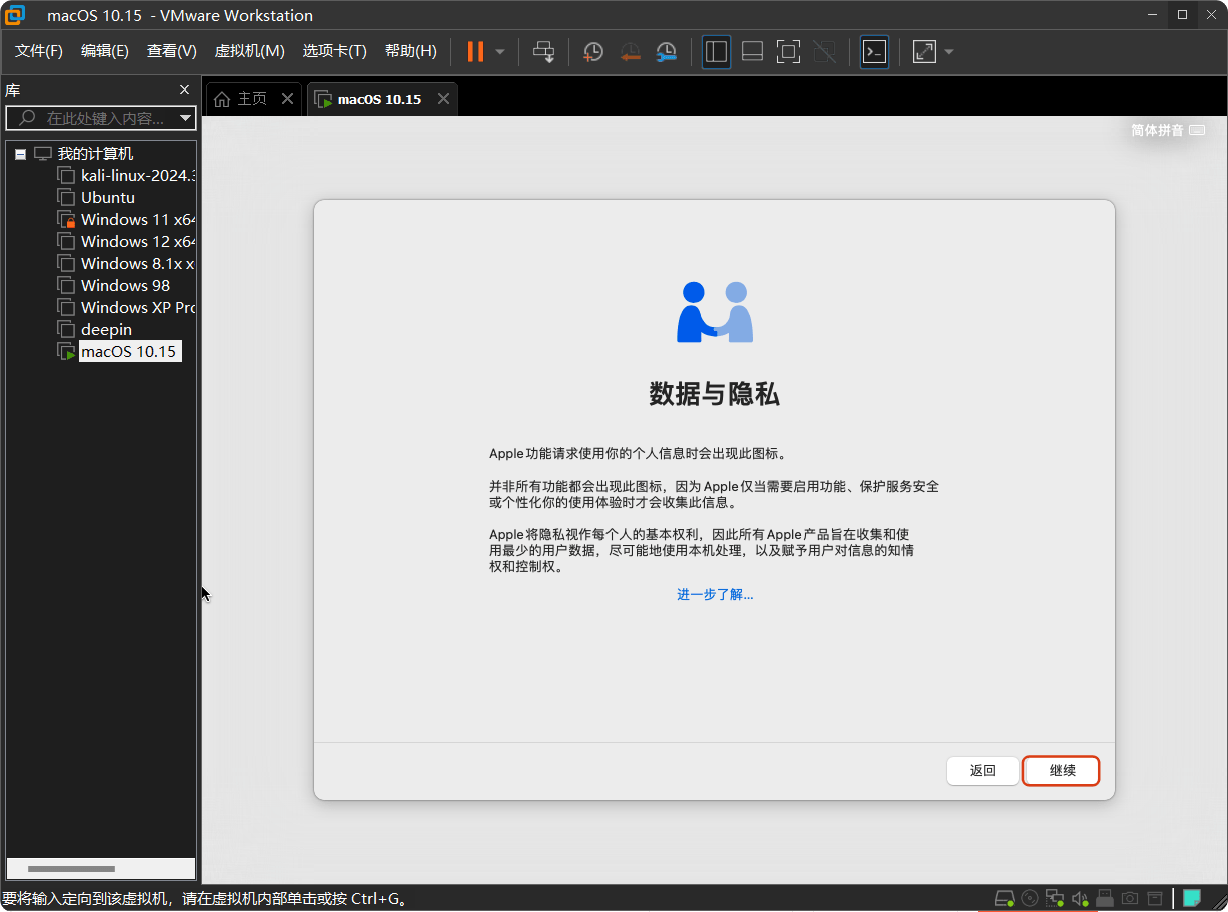1228x912 pixels.
Task: Toggle the library sidebar visibility
Action: [x=716, y=51]
